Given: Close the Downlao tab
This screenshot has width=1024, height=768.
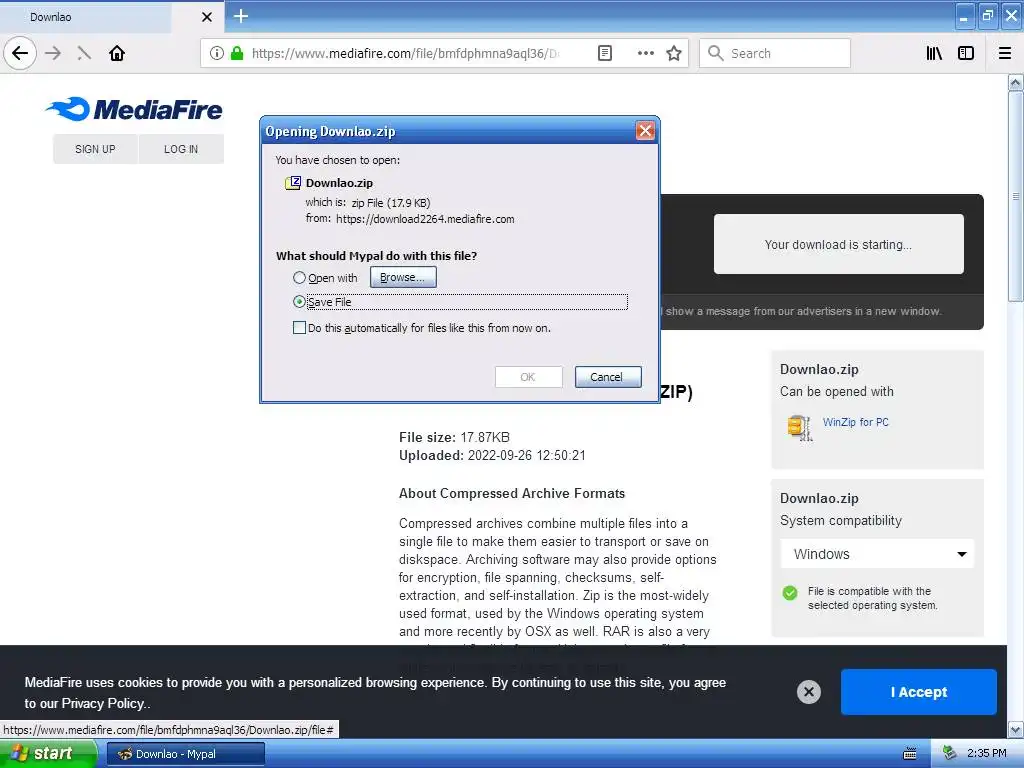Looking at the screenshot, I should [206, 16].
